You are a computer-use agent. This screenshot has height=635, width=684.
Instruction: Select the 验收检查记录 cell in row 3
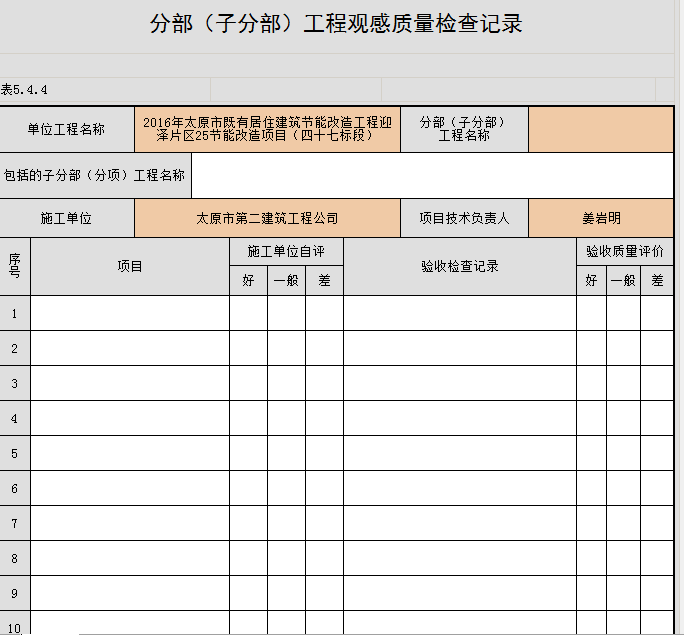pos(459,383)
